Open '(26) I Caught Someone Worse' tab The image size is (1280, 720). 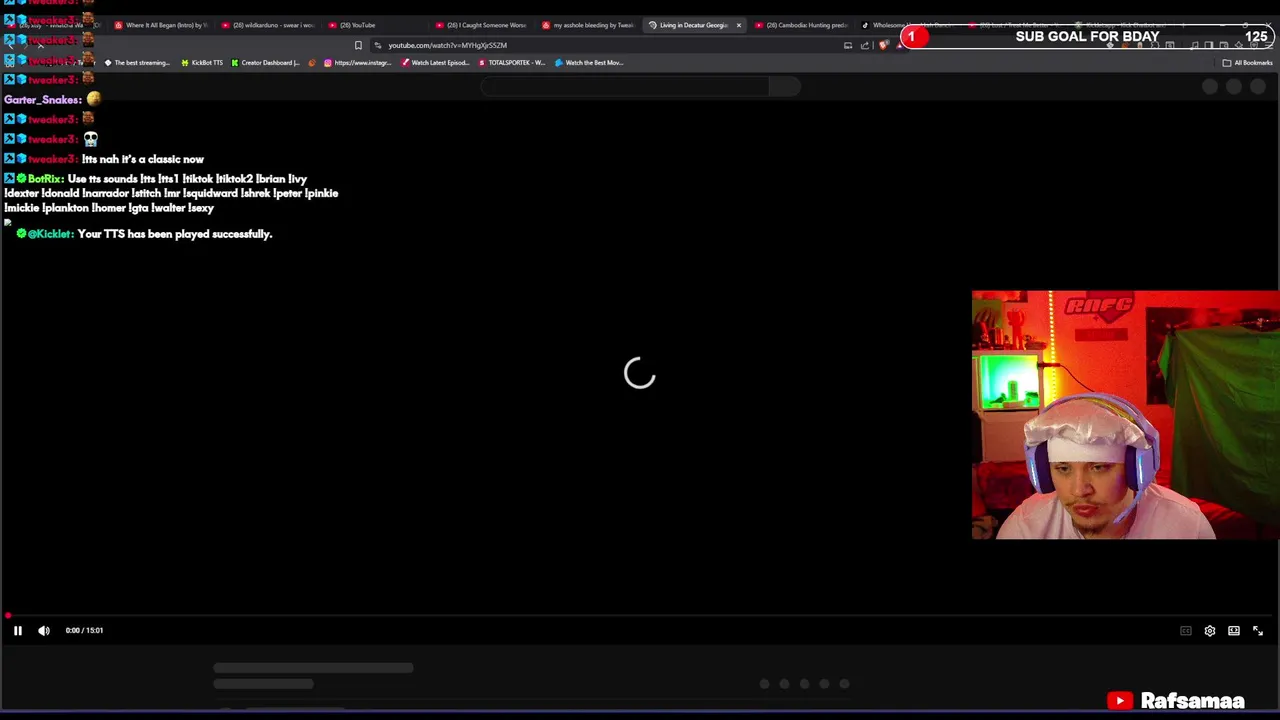pyautogui.click(x=482, y=25)
